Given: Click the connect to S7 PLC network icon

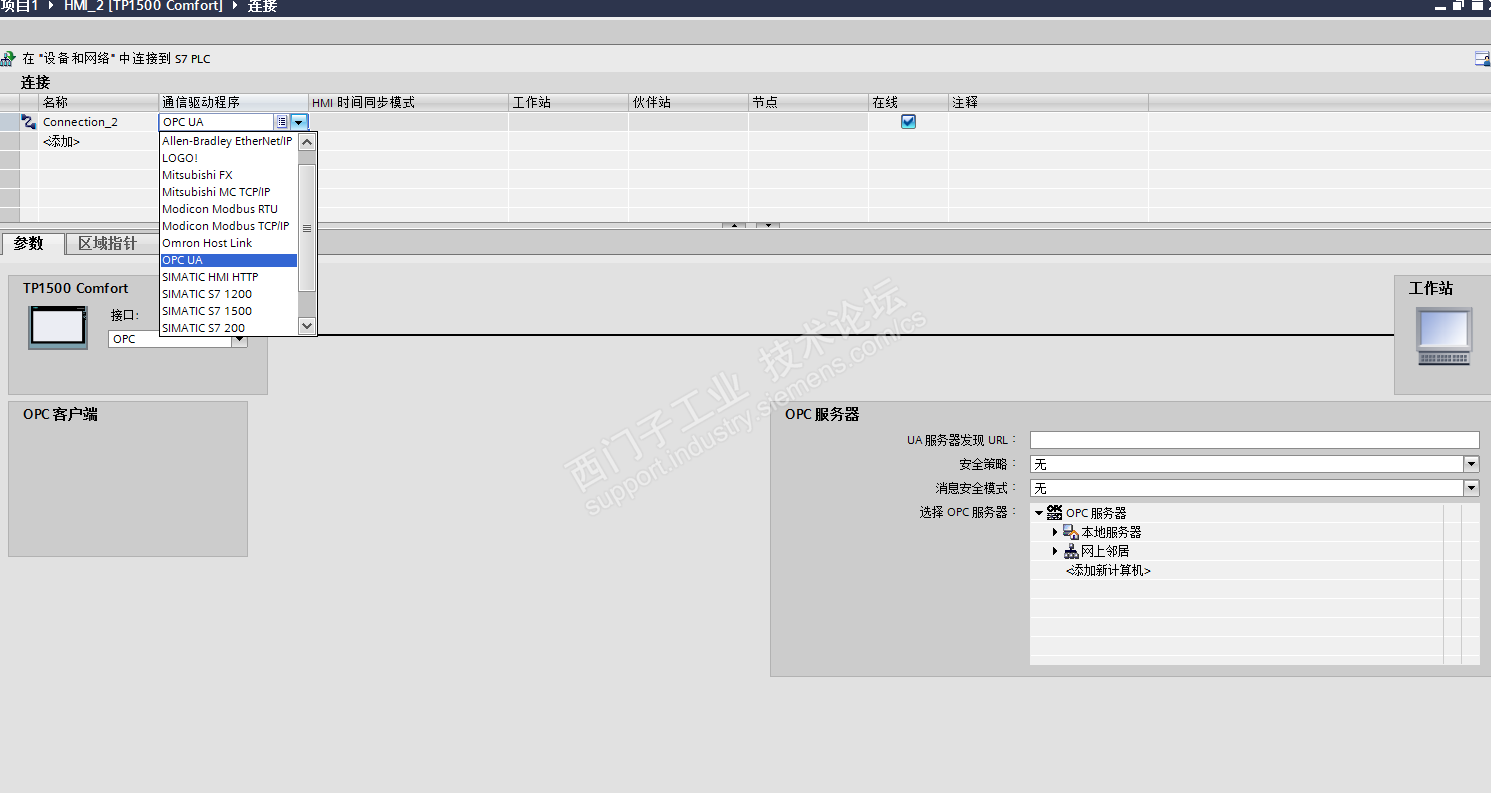Looking at the screenshot, I should tap(8, 59).
